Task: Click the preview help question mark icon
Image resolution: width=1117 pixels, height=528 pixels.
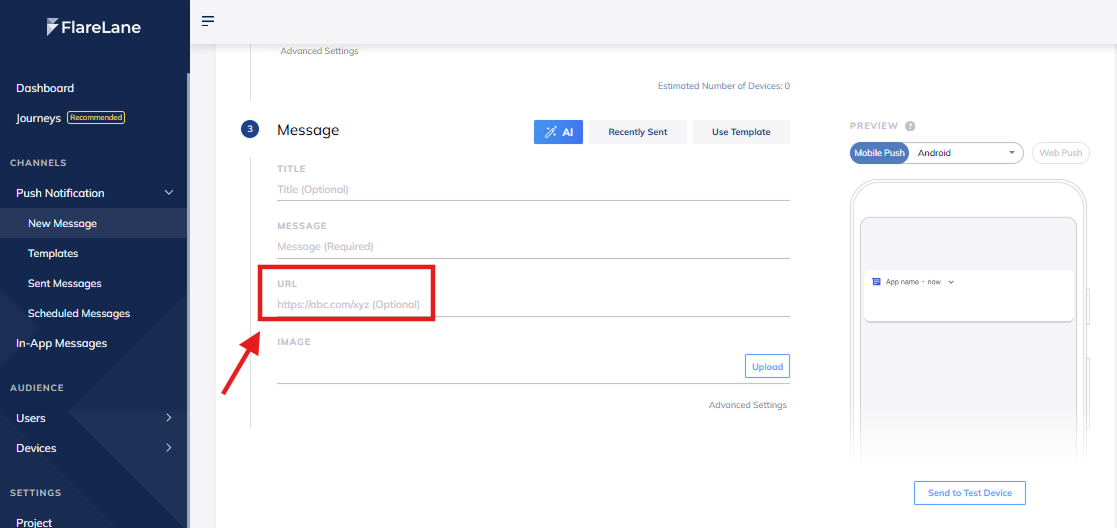Action: [x=910, y=126]
